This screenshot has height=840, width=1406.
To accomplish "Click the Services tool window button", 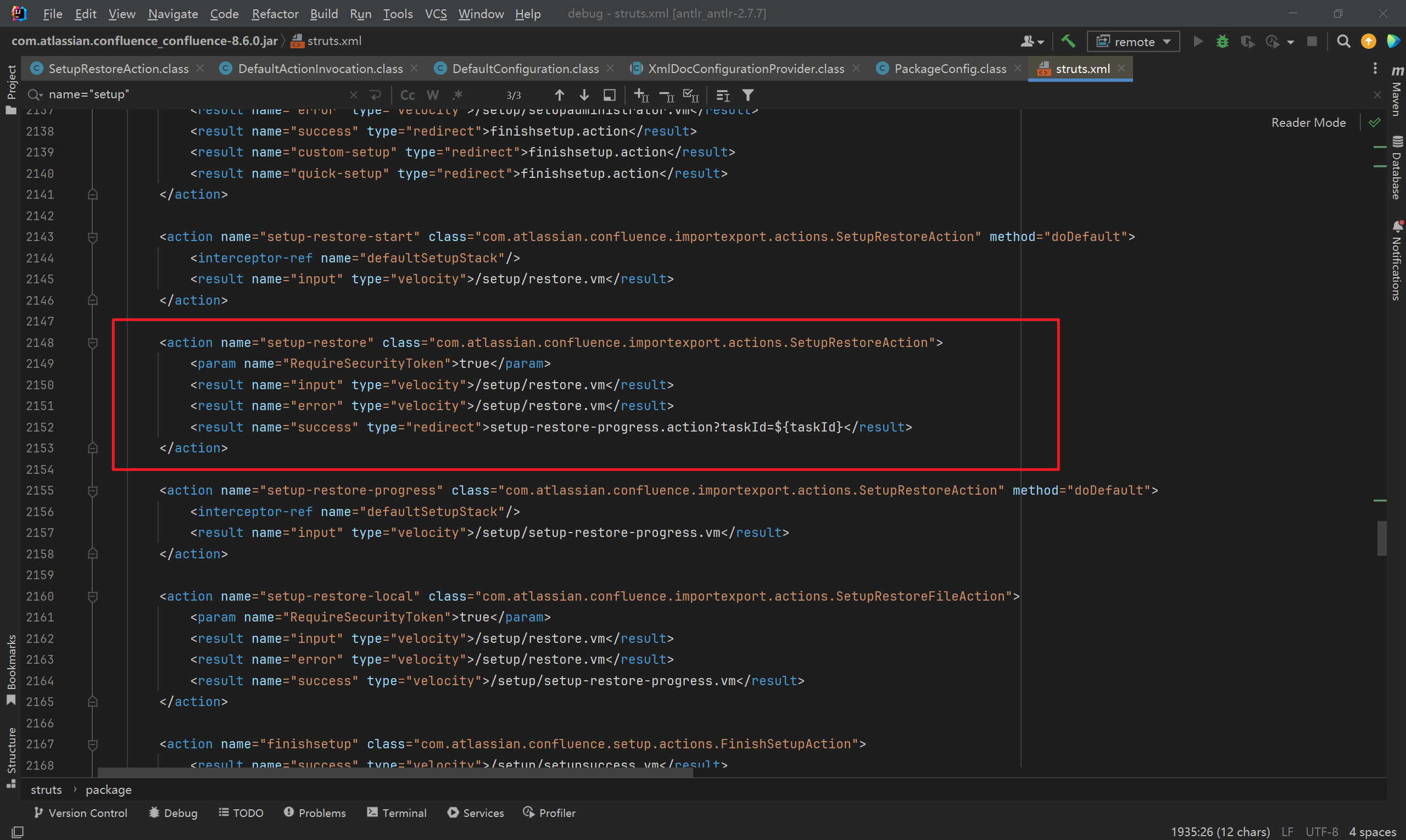I will coord(476,813).
